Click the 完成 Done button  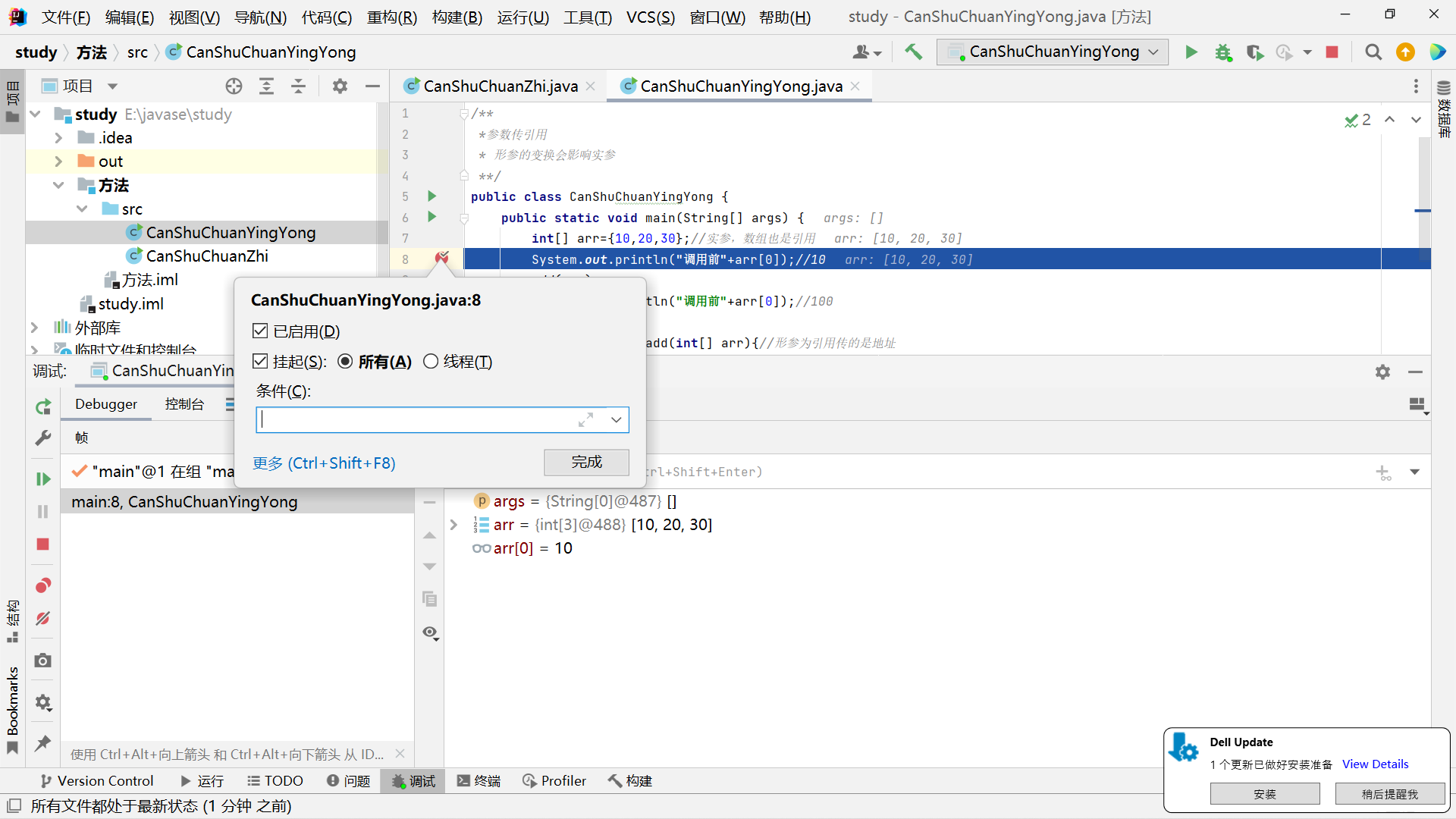click(x=586, y=462)
